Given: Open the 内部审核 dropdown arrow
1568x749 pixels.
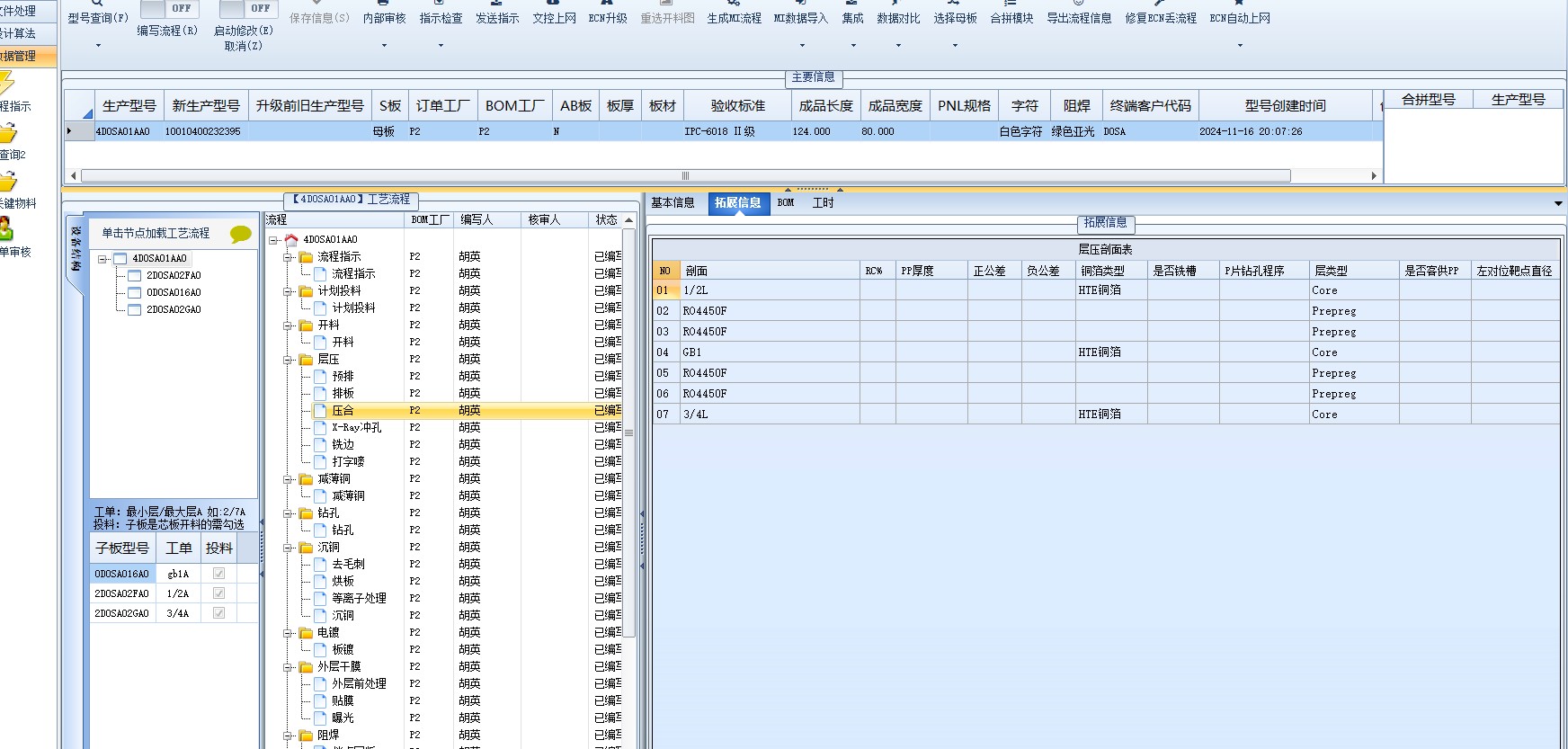Looking at the screenshot, I should 384,45.
